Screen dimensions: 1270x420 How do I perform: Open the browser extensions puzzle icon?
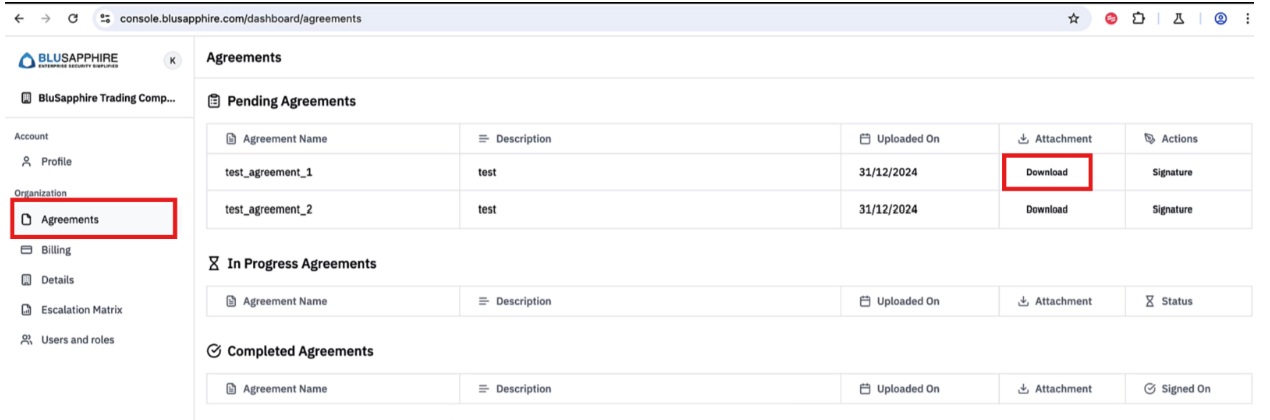click(1138, 18)
